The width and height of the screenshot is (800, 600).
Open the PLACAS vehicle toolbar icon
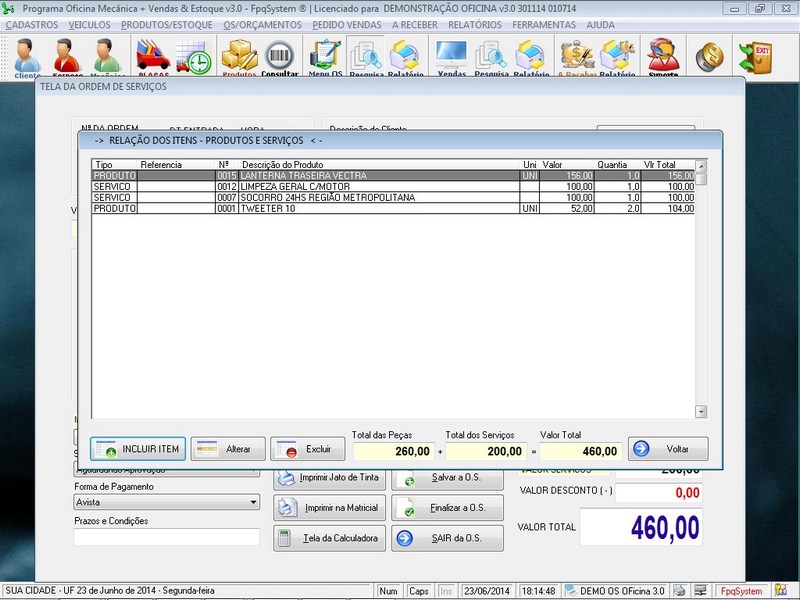[153, 57]
